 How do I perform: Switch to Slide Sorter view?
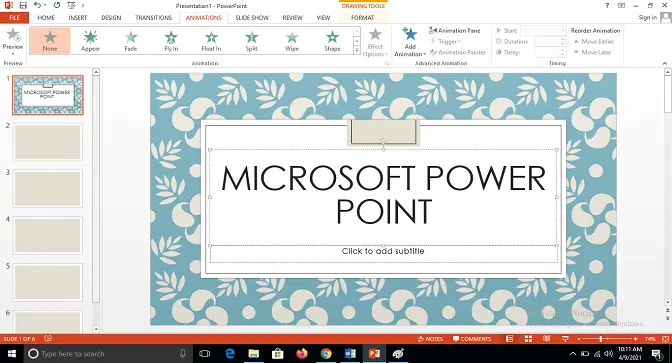tap(528, 339)
